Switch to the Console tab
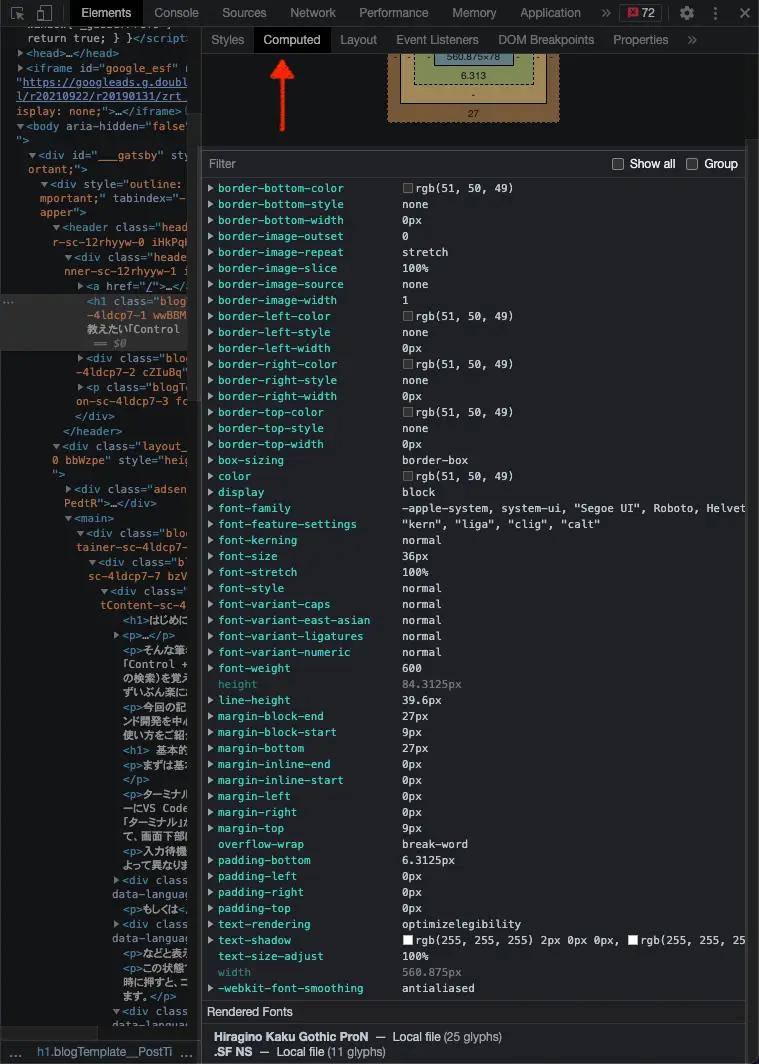Viewport: 759px width, 1064px height. (176, 13)
